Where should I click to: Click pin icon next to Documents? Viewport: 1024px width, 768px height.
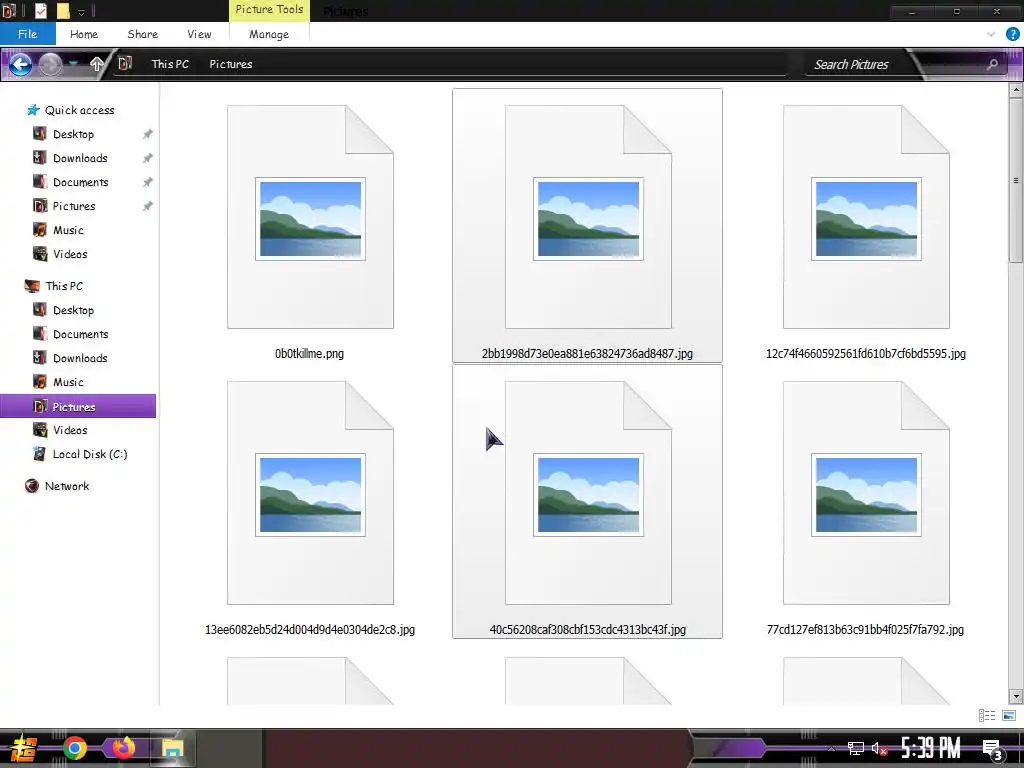(148, 182)
